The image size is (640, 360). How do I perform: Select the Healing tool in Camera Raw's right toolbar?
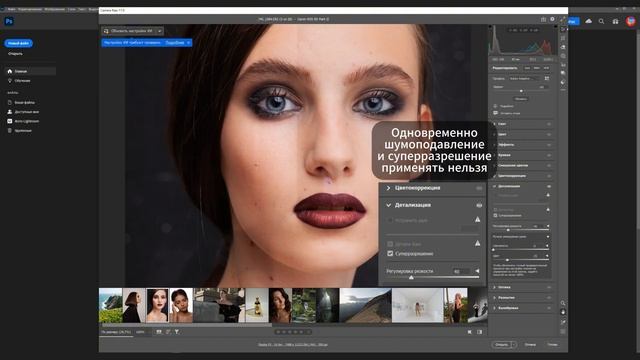563,47
